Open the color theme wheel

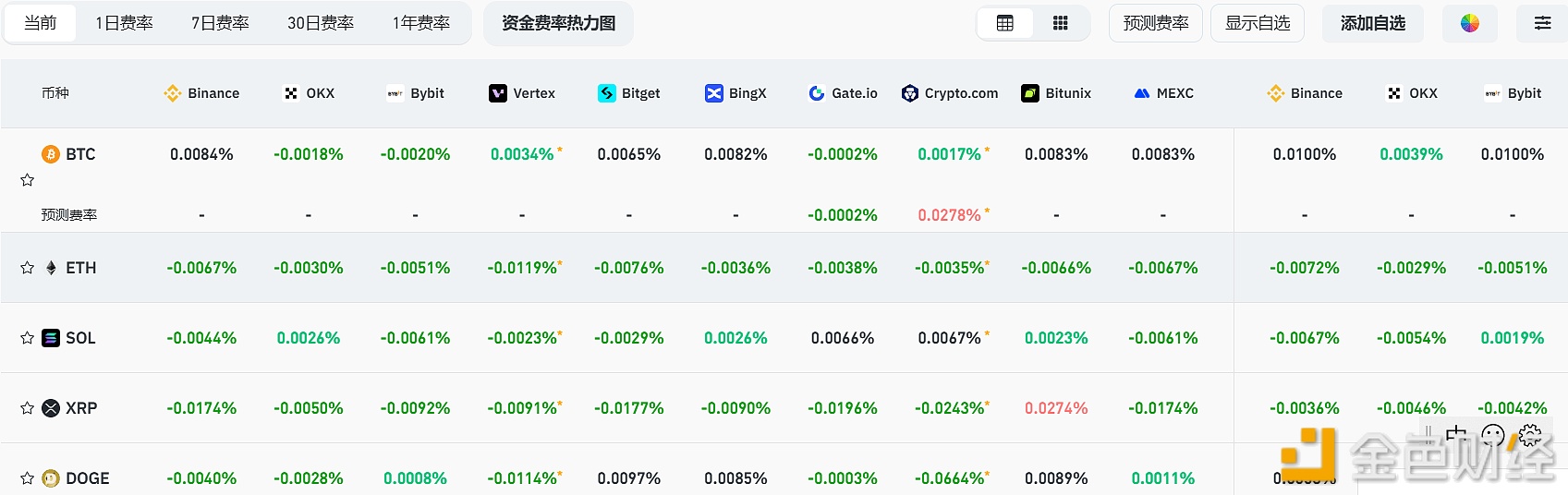[1470, 23]
